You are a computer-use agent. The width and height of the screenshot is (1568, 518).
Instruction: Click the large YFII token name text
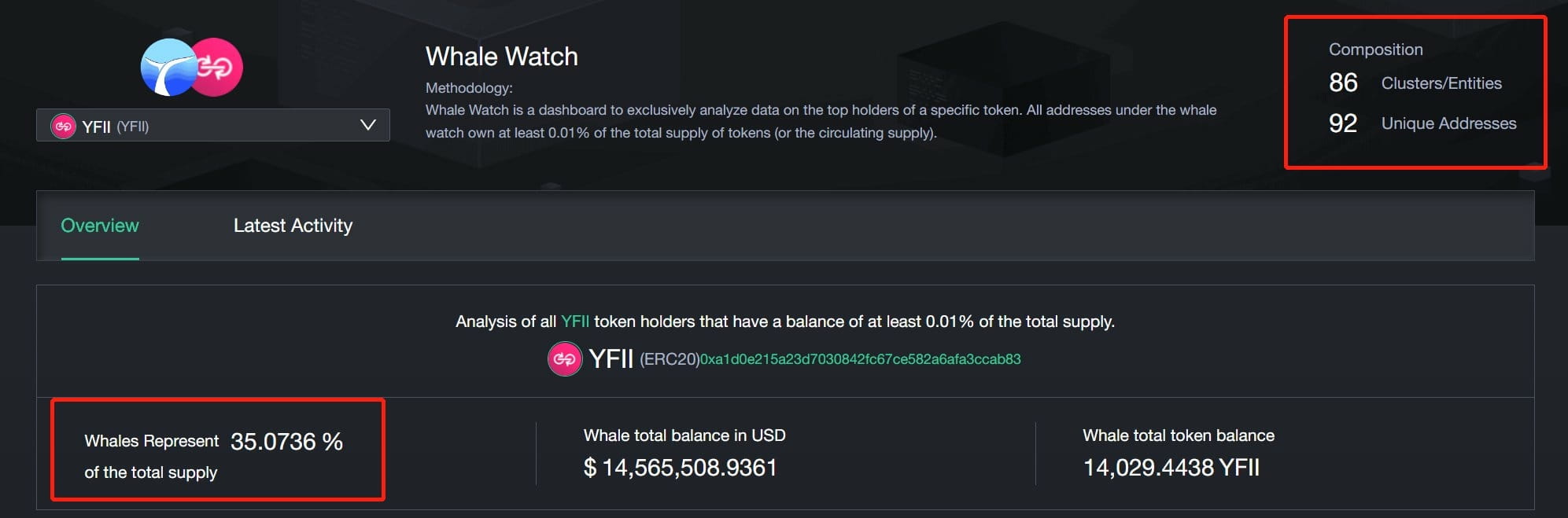(611, 359)
